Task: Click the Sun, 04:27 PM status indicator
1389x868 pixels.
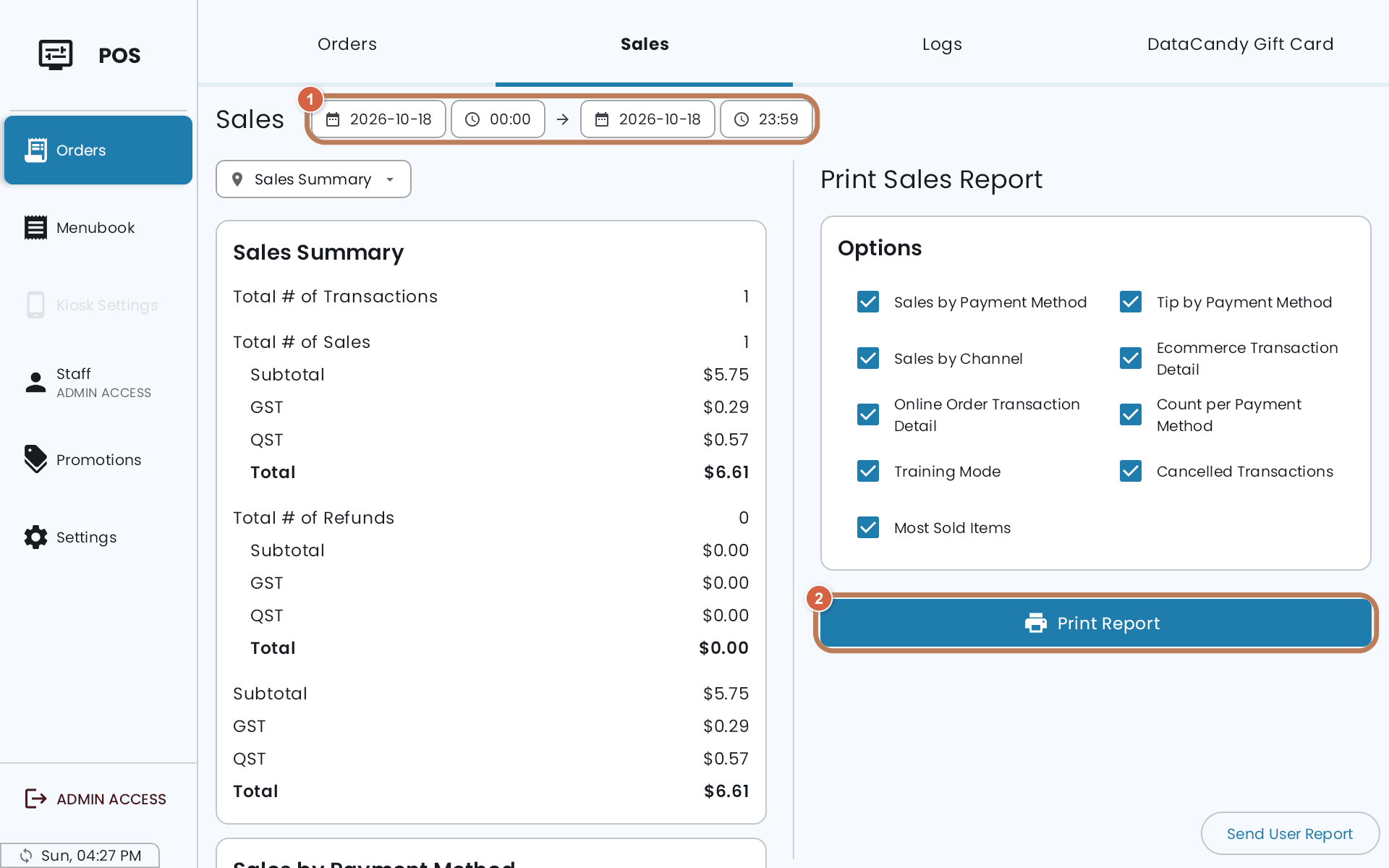Action: pyautogui.click(x=80, y=856)
